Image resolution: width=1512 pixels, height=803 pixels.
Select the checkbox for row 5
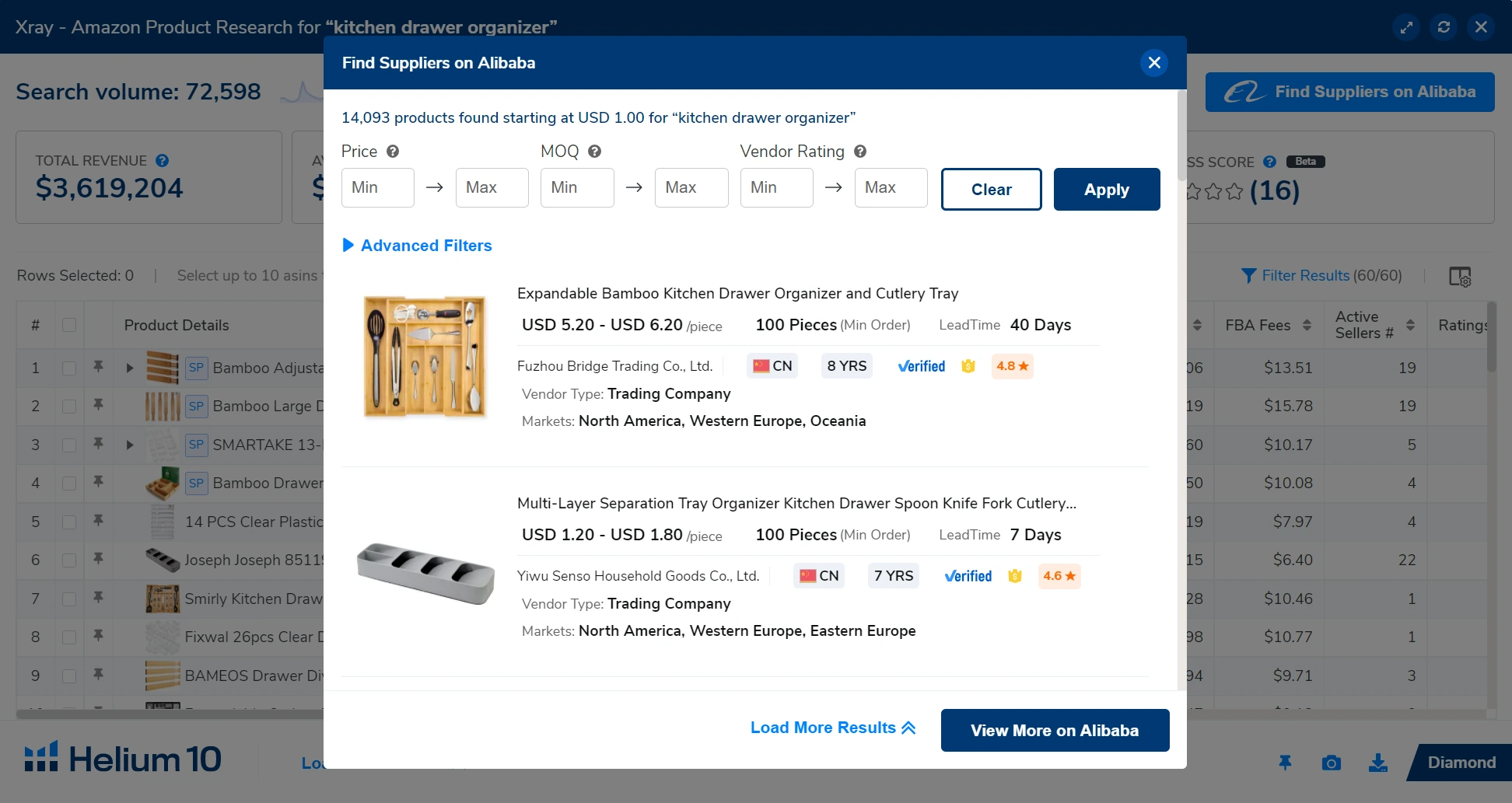69,522
